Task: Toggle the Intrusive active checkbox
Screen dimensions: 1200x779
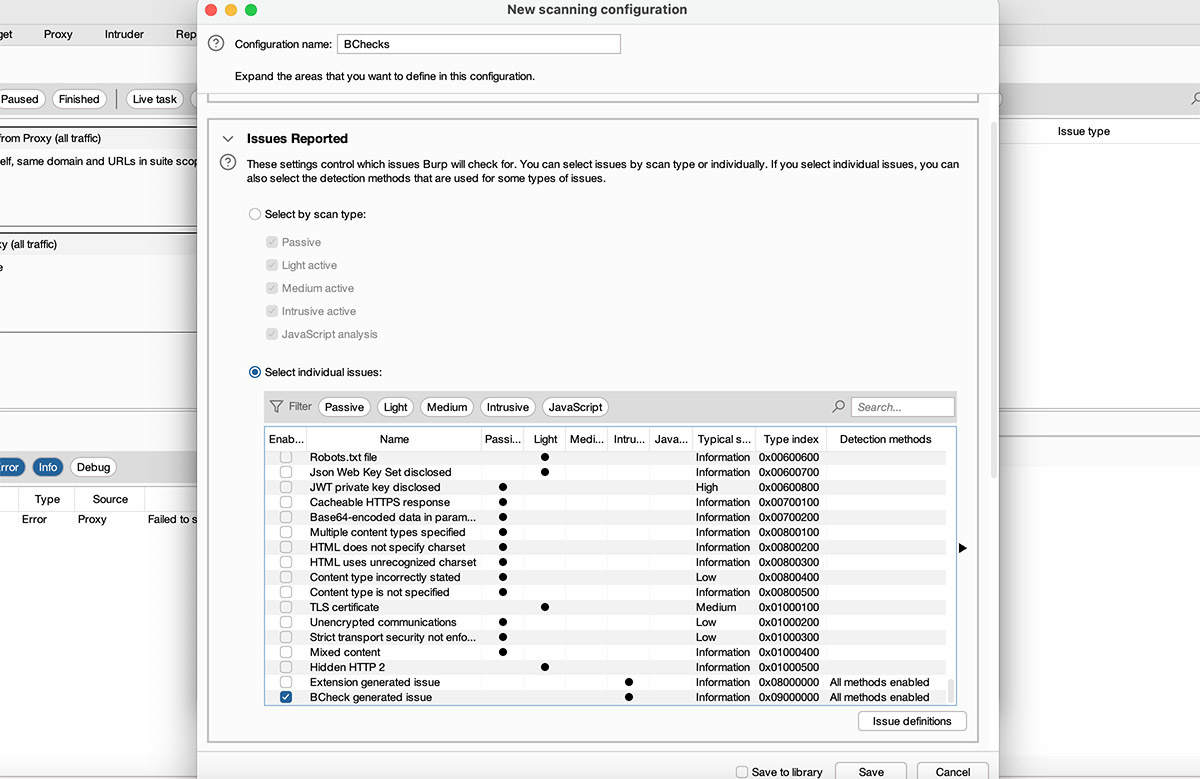Action: [x=272, y=311]
